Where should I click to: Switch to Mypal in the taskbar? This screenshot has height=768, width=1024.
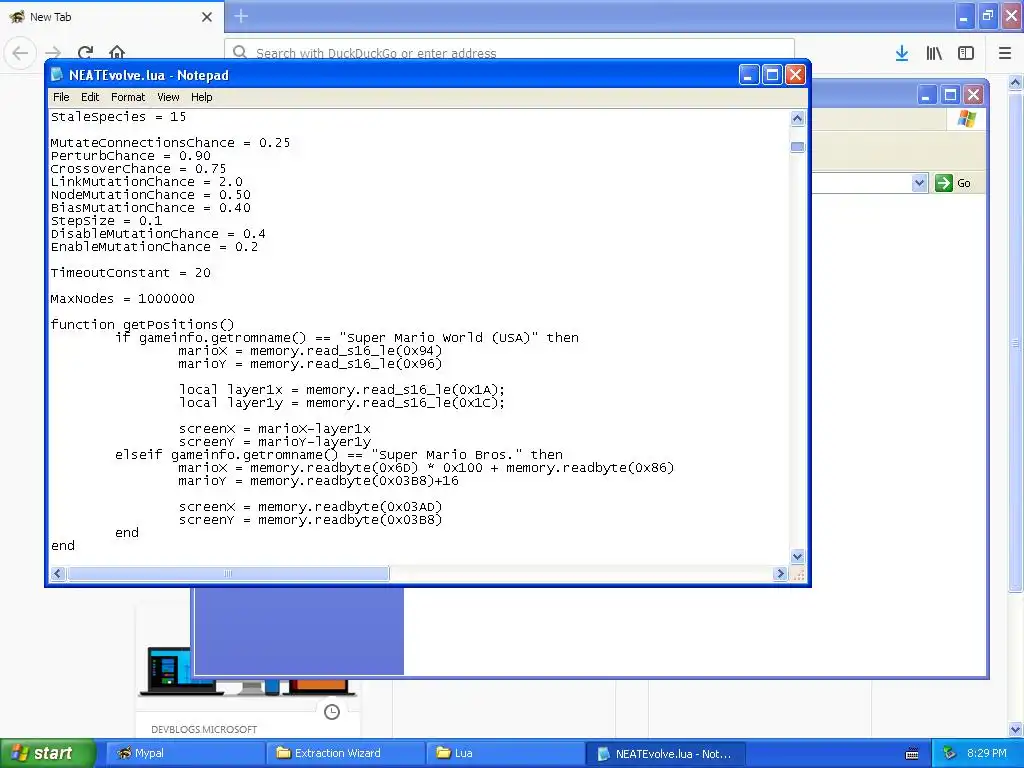pos(185,753)
